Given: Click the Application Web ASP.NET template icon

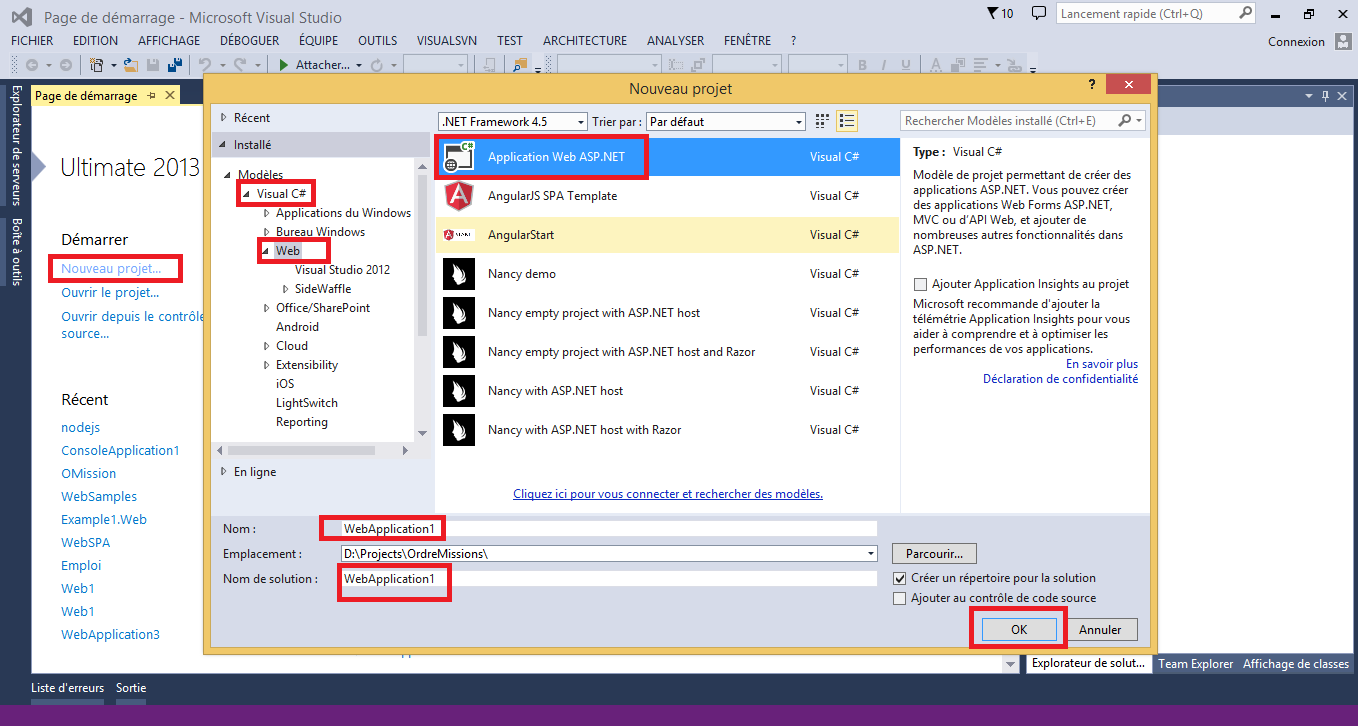Looking at the screenshot, I should point(459,157).
